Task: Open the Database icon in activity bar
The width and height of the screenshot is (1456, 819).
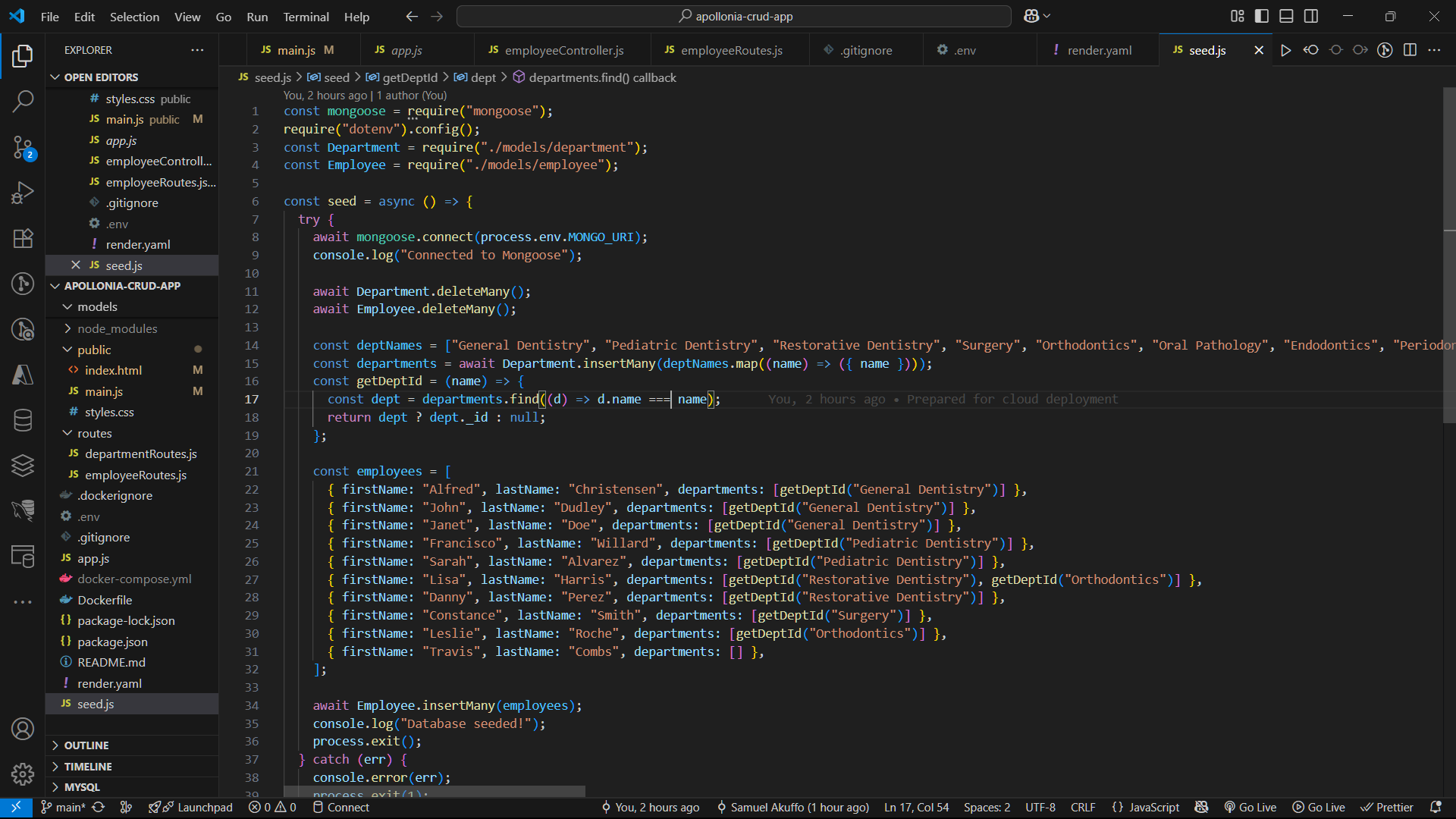Action: pos(23,420)
